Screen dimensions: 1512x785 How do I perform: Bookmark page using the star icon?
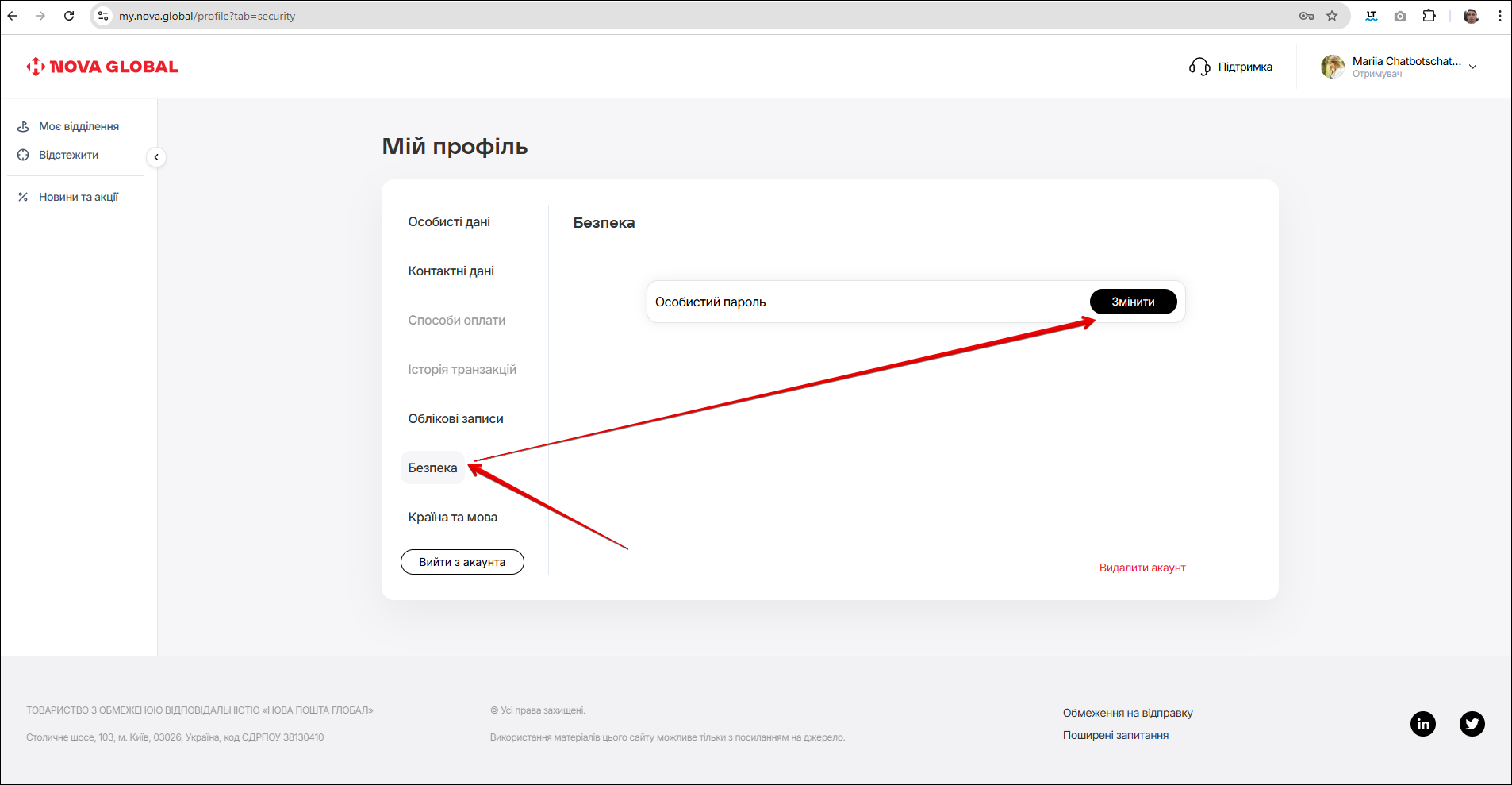pos(1332,16)
